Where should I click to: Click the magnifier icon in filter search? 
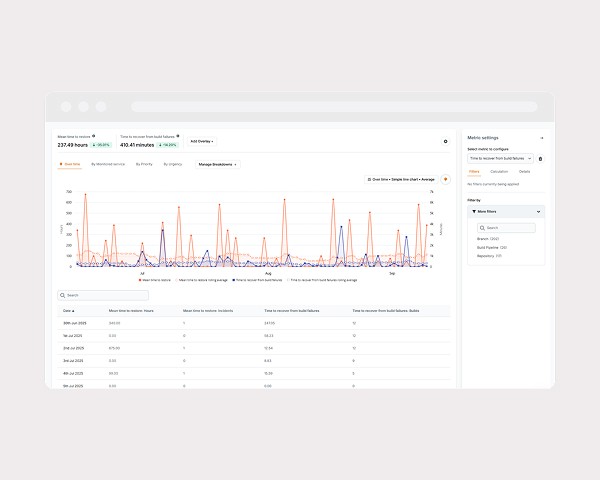482,228
